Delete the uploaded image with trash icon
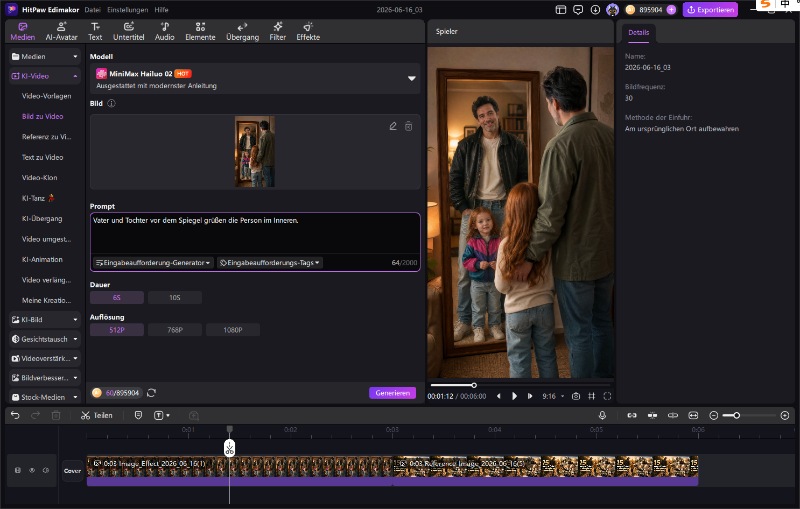 [409, 126]
